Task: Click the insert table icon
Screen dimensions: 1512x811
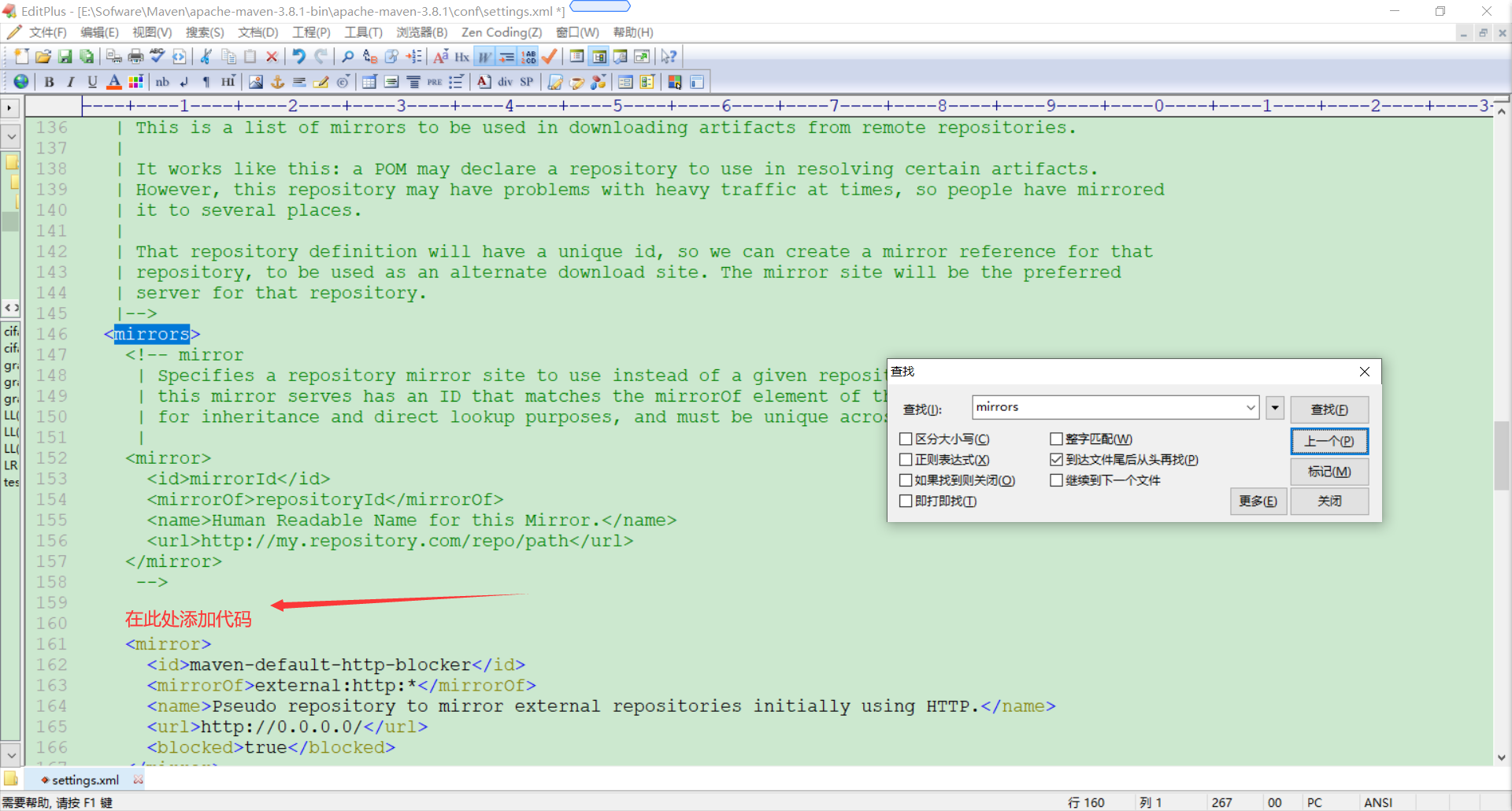Action: 369,81
